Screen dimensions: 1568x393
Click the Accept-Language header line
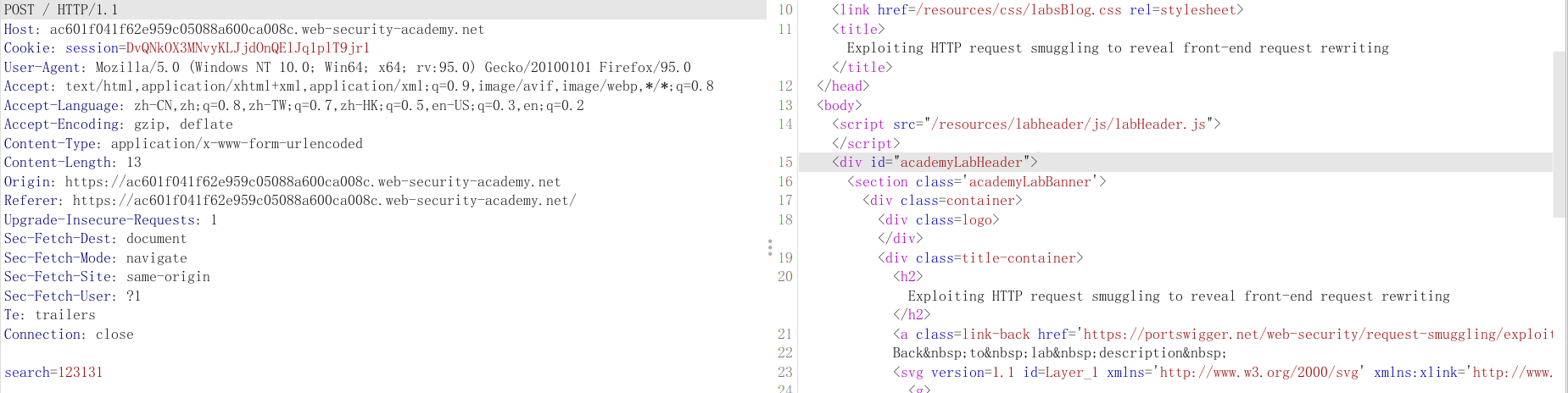294,105
